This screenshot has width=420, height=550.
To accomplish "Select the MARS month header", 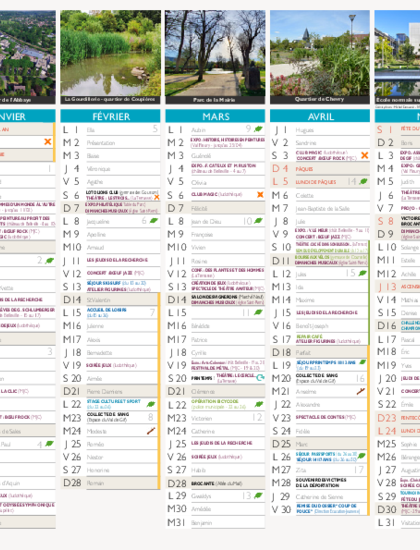I will click(215, 116).
